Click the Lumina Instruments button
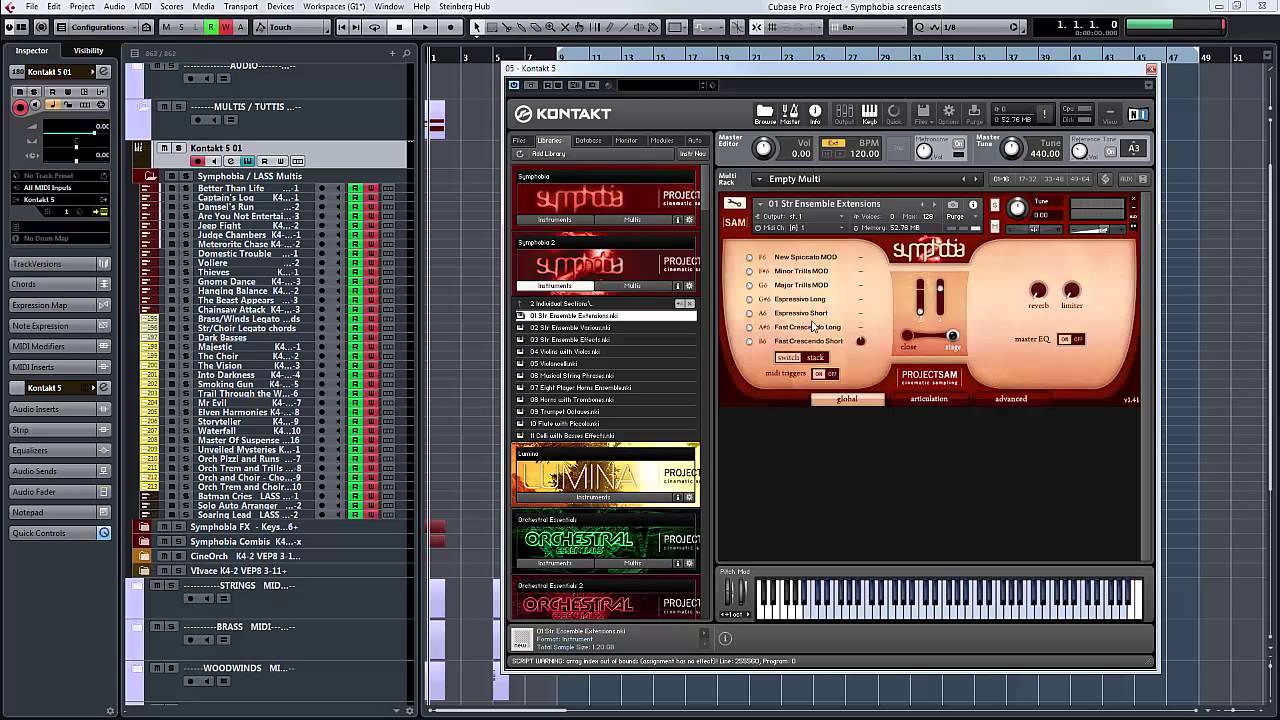 593,497
